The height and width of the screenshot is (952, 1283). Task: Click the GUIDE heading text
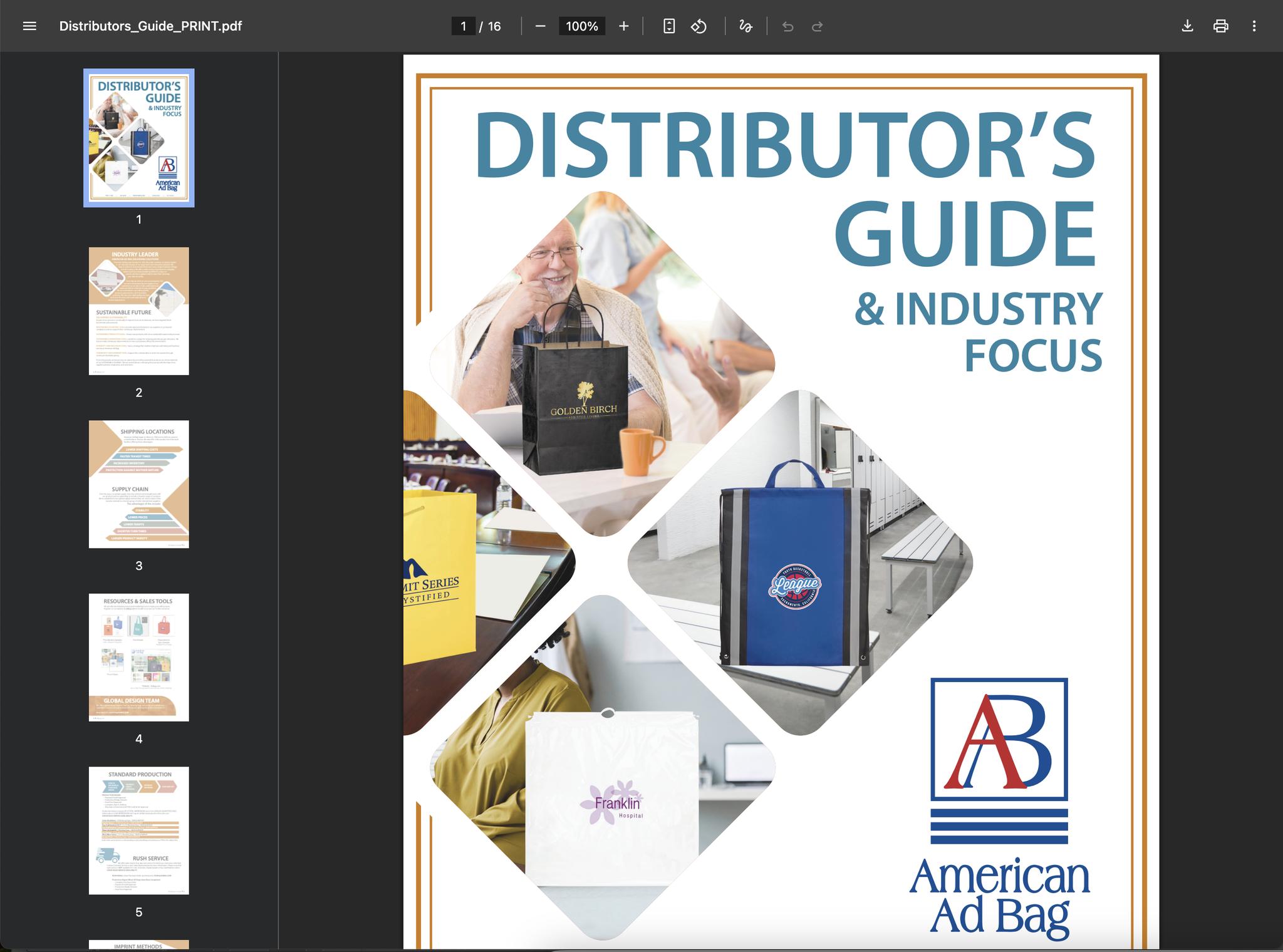coord(965,234)
